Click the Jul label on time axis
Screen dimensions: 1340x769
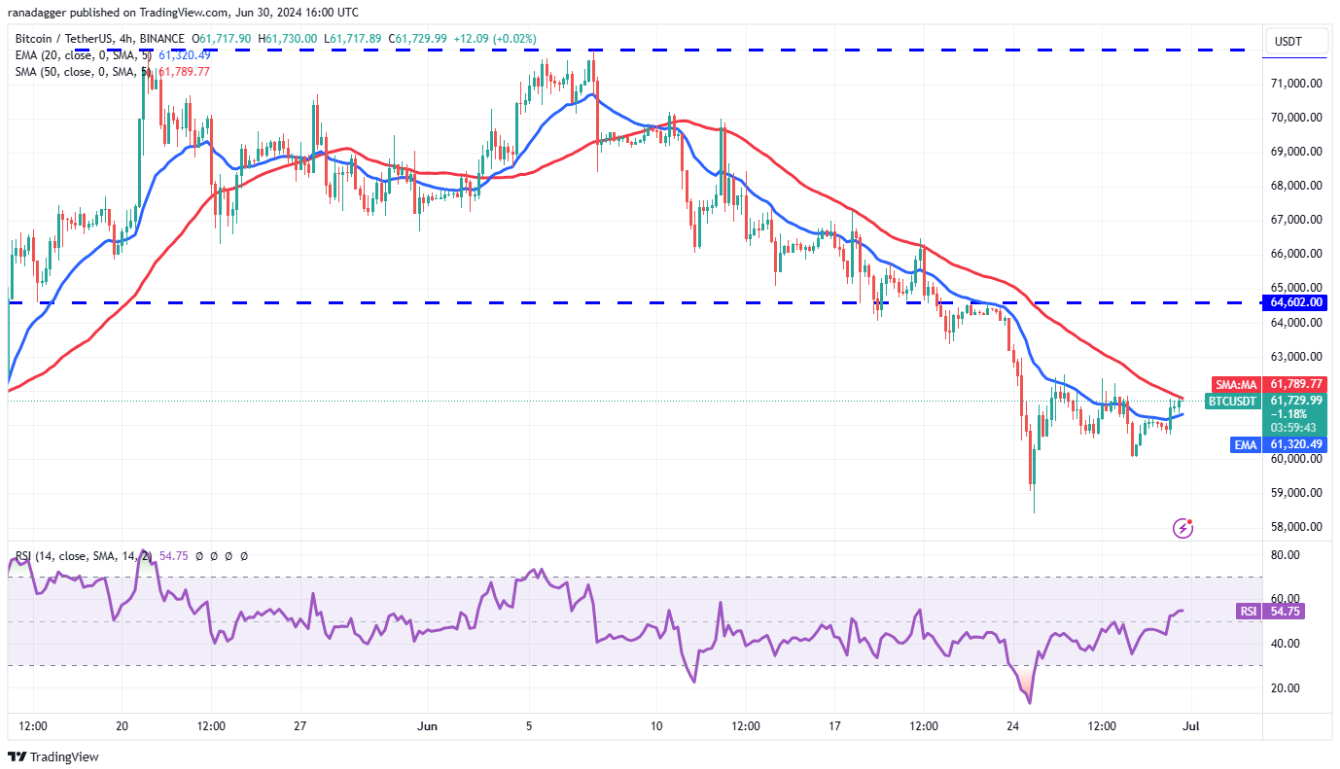point(1190,726)
